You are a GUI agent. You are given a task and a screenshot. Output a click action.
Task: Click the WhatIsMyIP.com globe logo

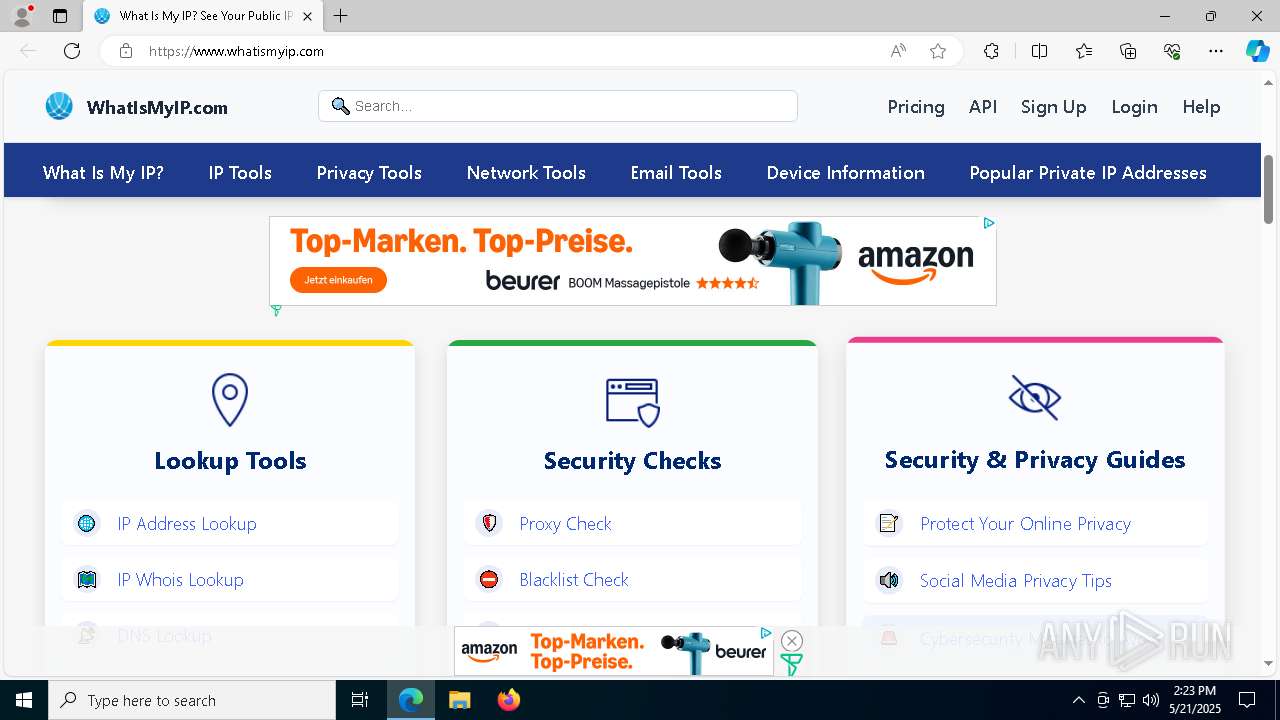(59, 106)
